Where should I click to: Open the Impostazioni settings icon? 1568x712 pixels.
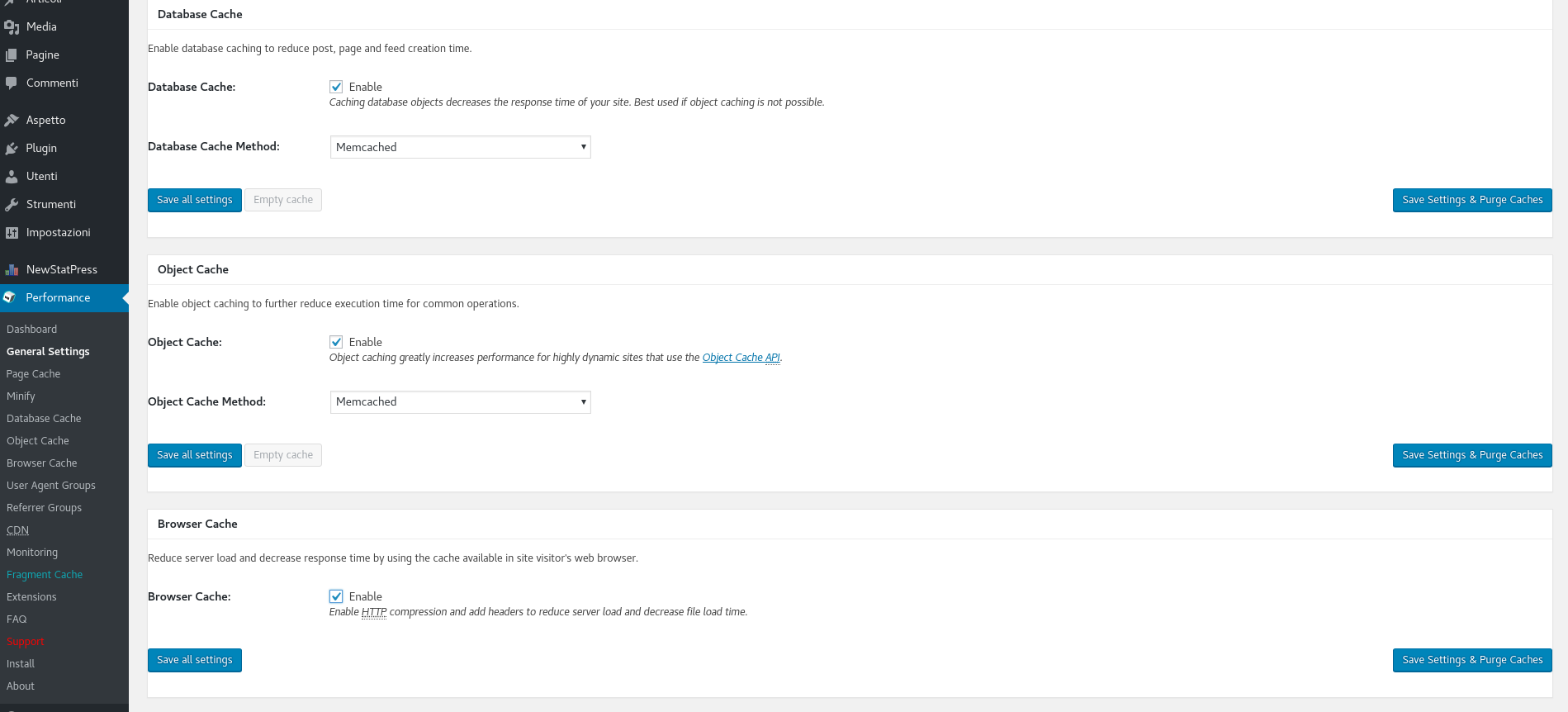point(12,233)
